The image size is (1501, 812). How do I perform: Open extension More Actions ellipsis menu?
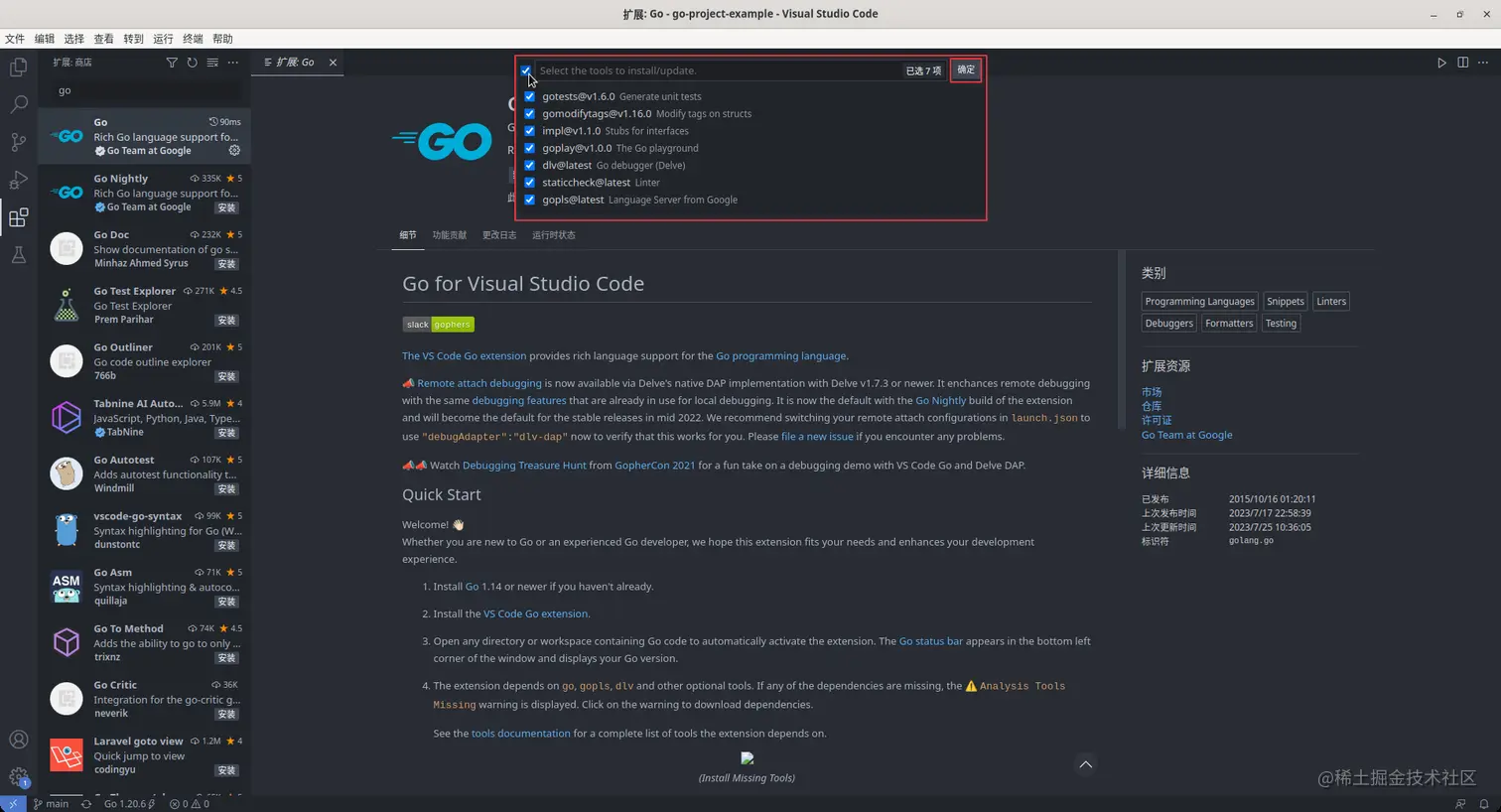click(x=232, y=62)
